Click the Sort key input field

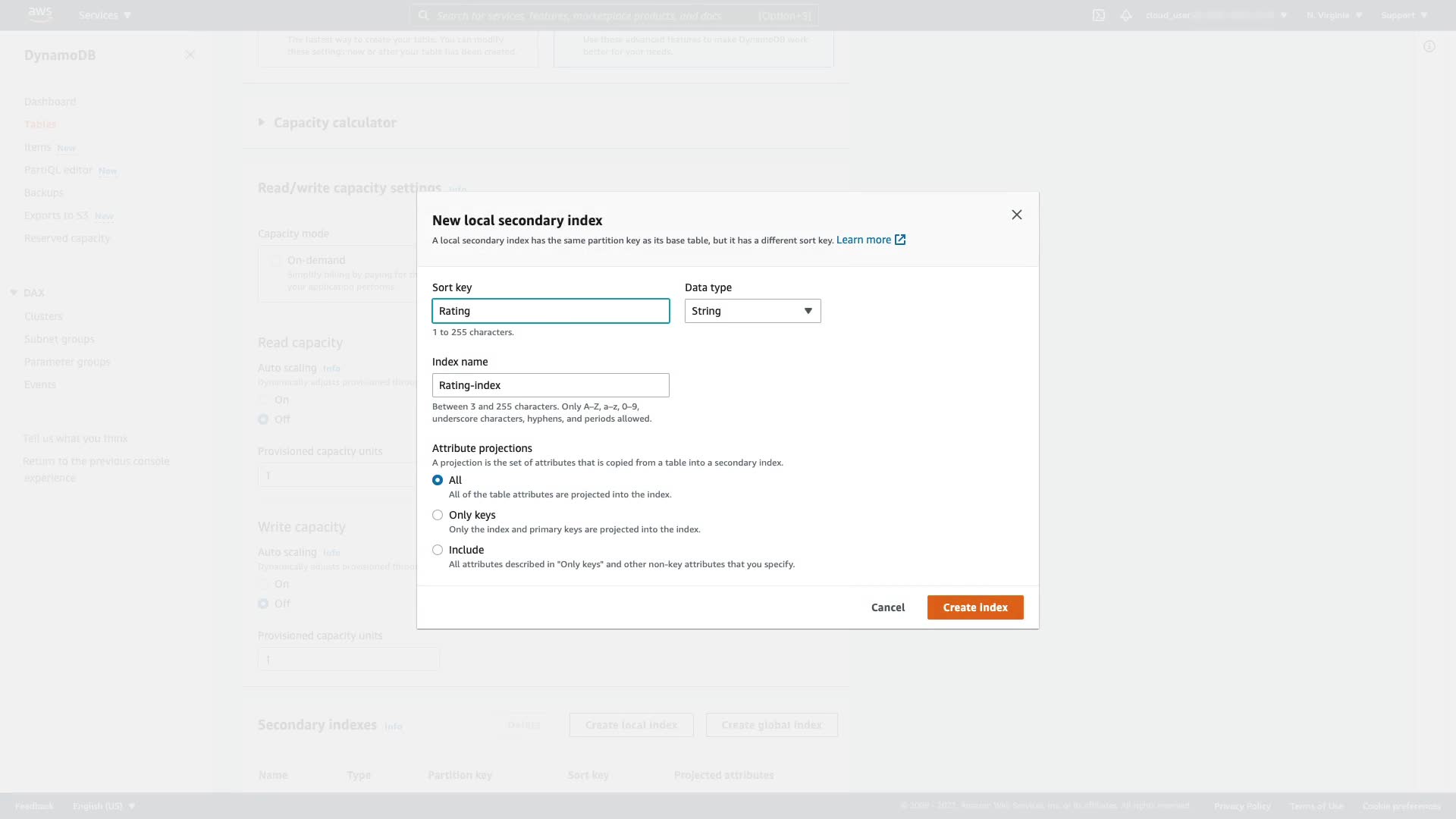click(x=551, y=311)
